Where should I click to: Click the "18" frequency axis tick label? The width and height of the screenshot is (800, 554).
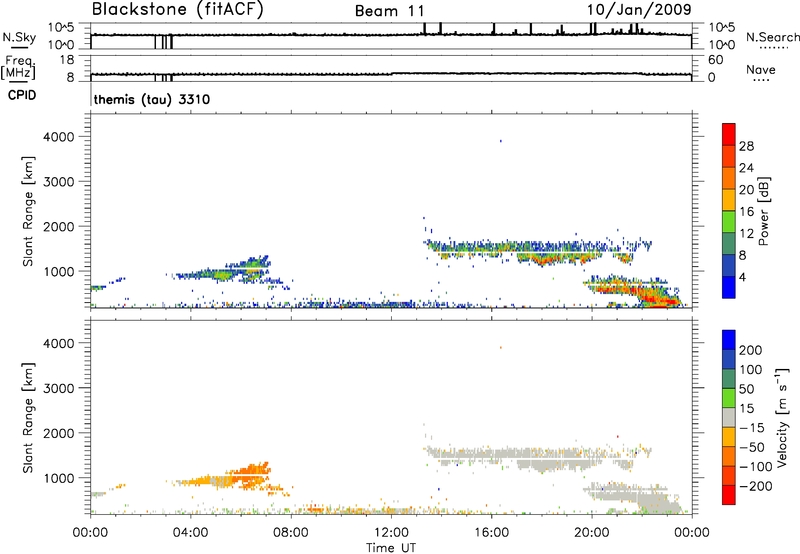67,60
